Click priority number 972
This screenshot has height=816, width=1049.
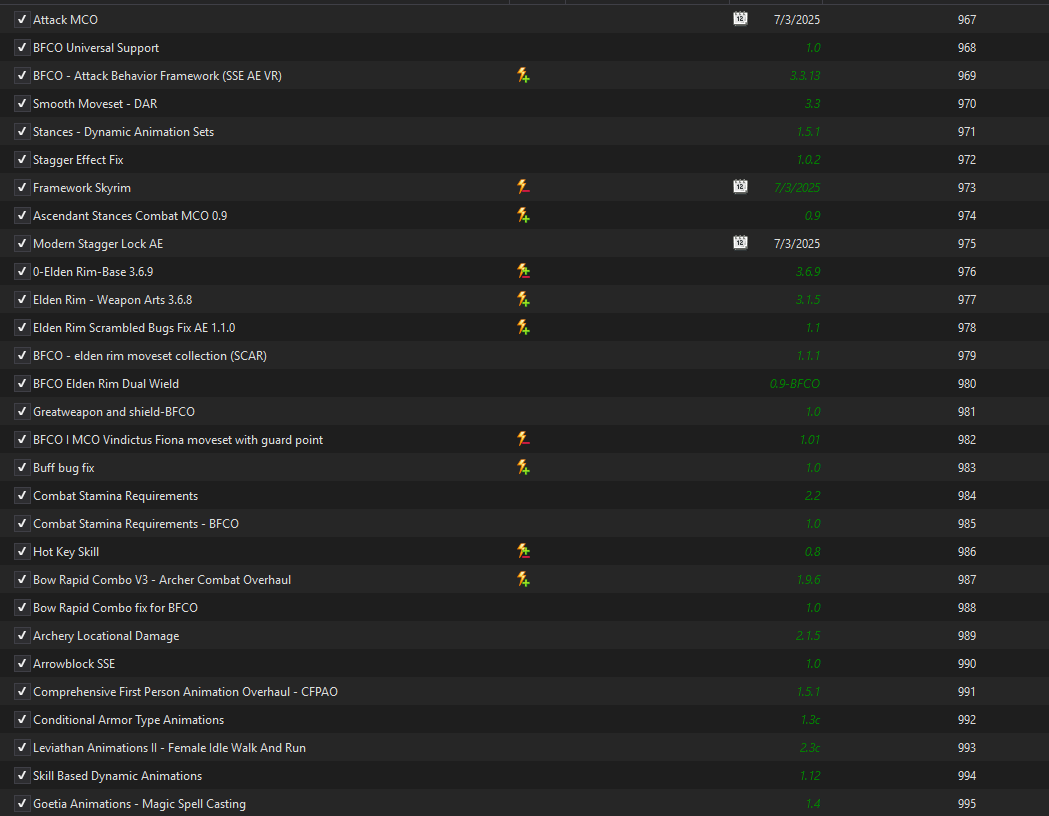tap(967, 160)
